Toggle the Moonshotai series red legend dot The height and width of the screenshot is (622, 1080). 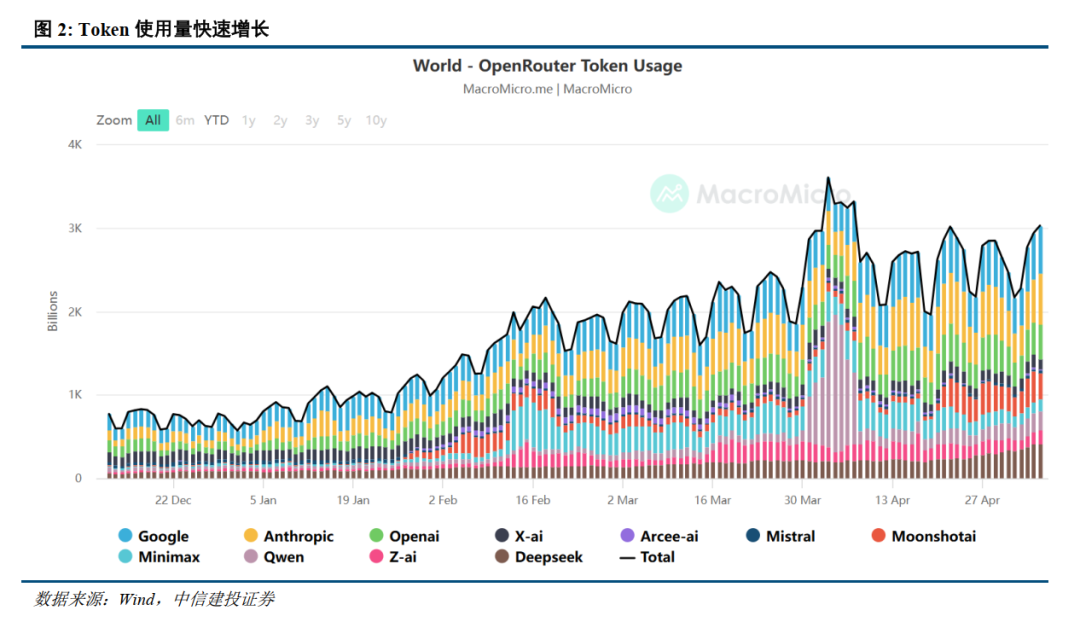(x=878, y=535)
